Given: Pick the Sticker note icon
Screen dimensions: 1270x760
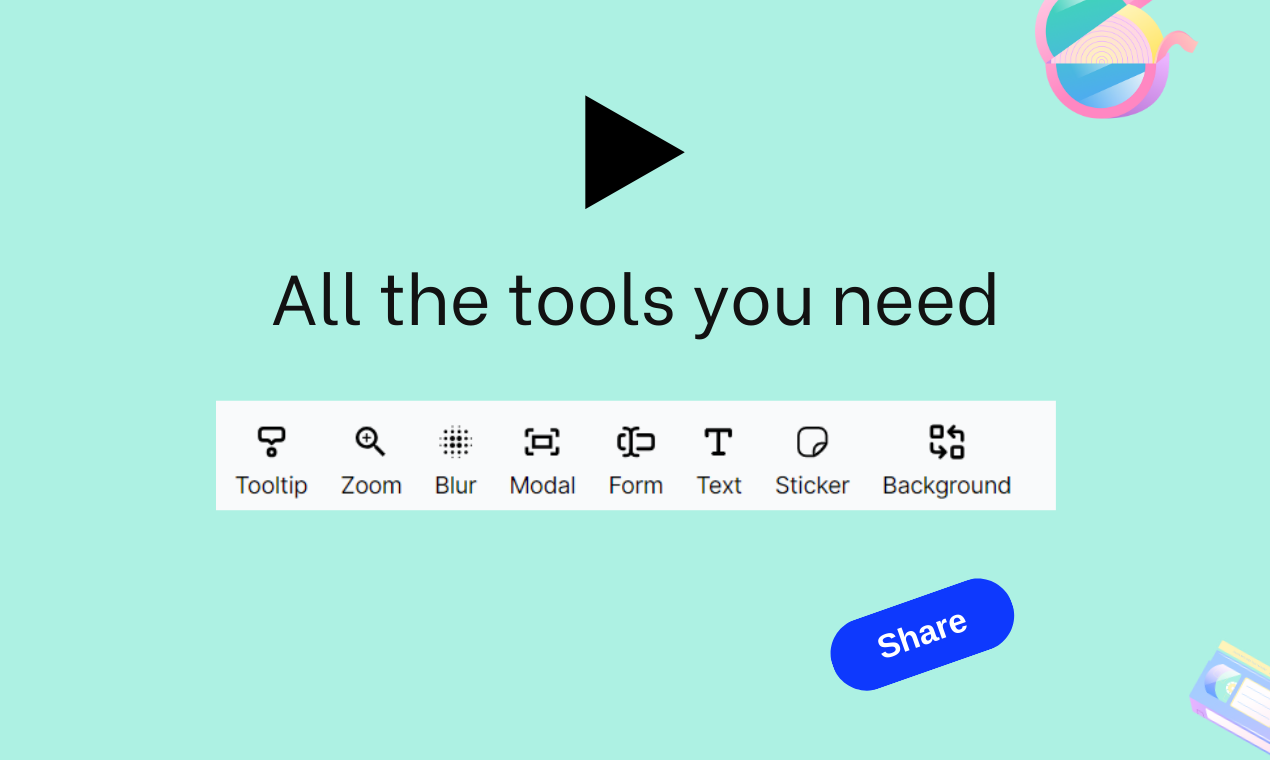Looking at the screenshot, I should pos(812,442).
